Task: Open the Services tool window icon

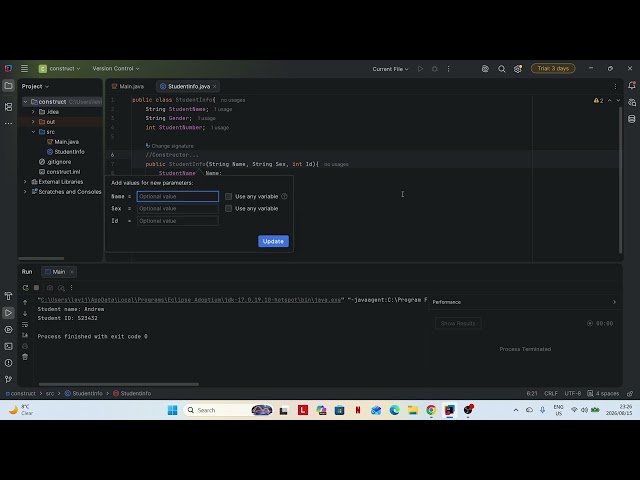Action: [8, 329]
